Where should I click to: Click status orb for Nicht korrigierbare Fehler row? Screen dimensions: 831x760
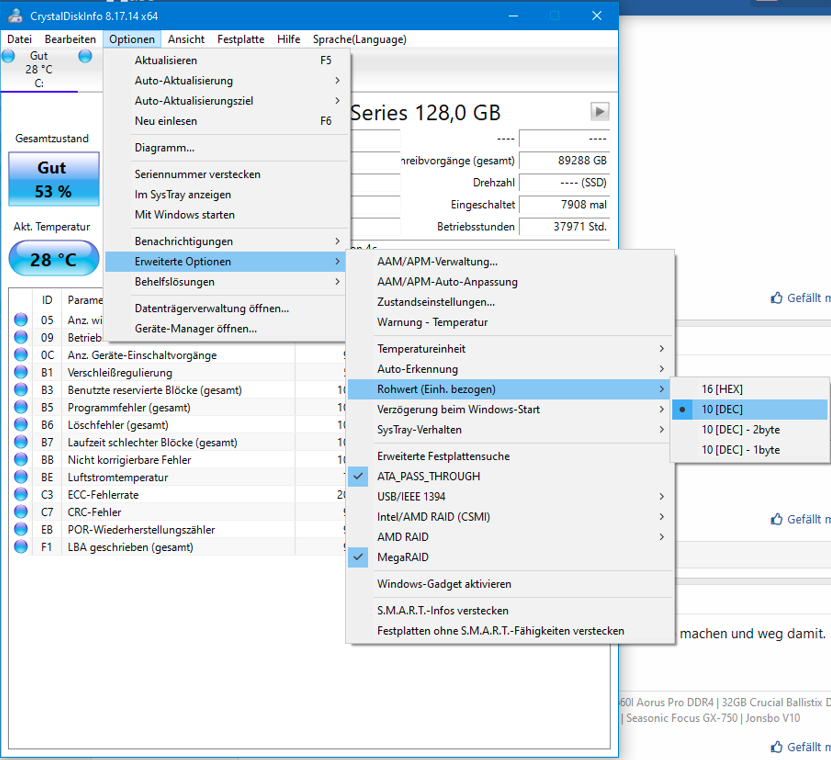[x=21, y=459]
